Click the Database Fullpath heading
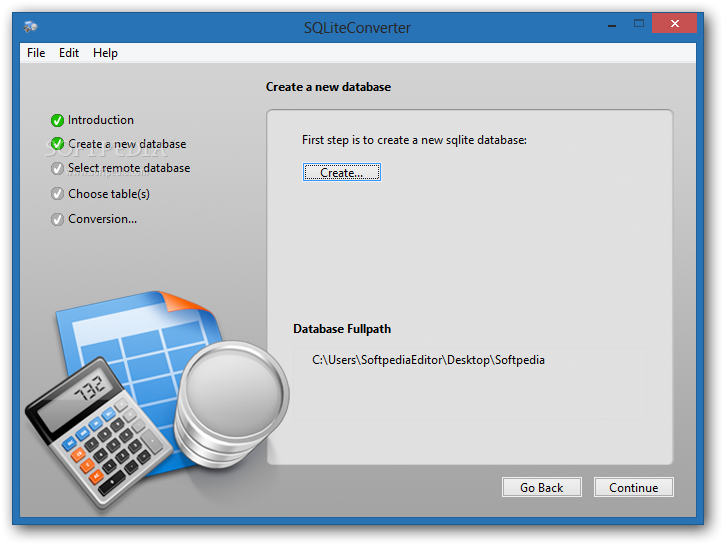The image size is (724, 545). (342, 329)
